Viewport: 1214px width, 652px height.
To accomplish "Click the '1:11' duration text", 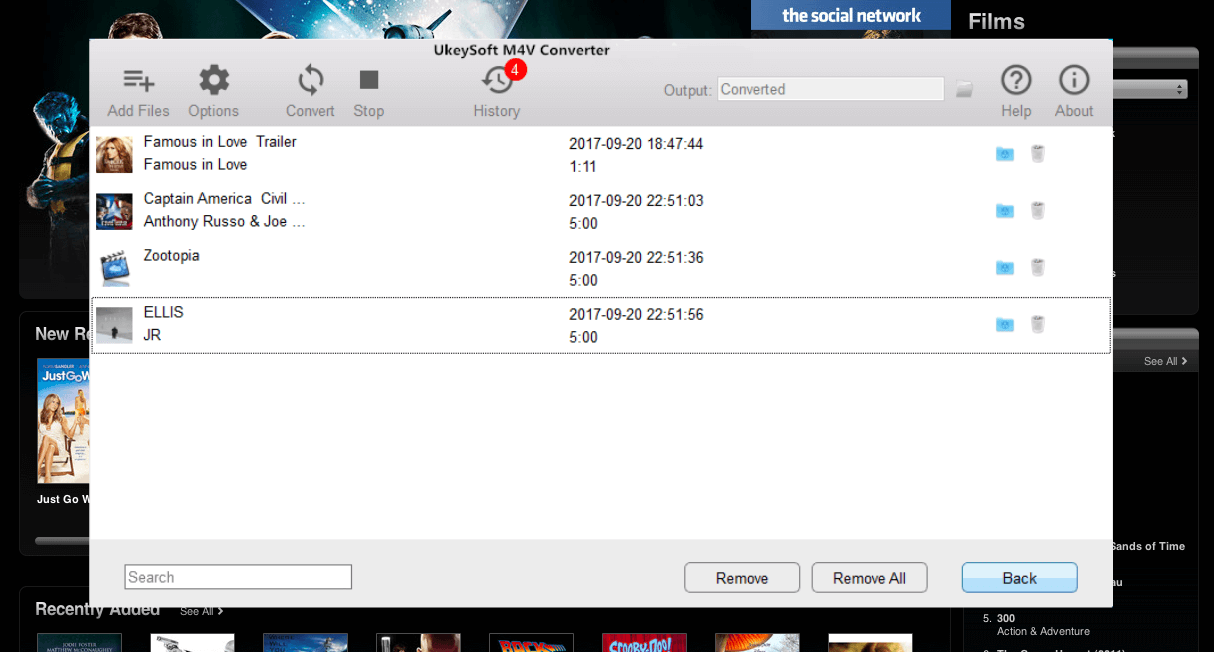I will pyautogui.click(x=583, y=167).
